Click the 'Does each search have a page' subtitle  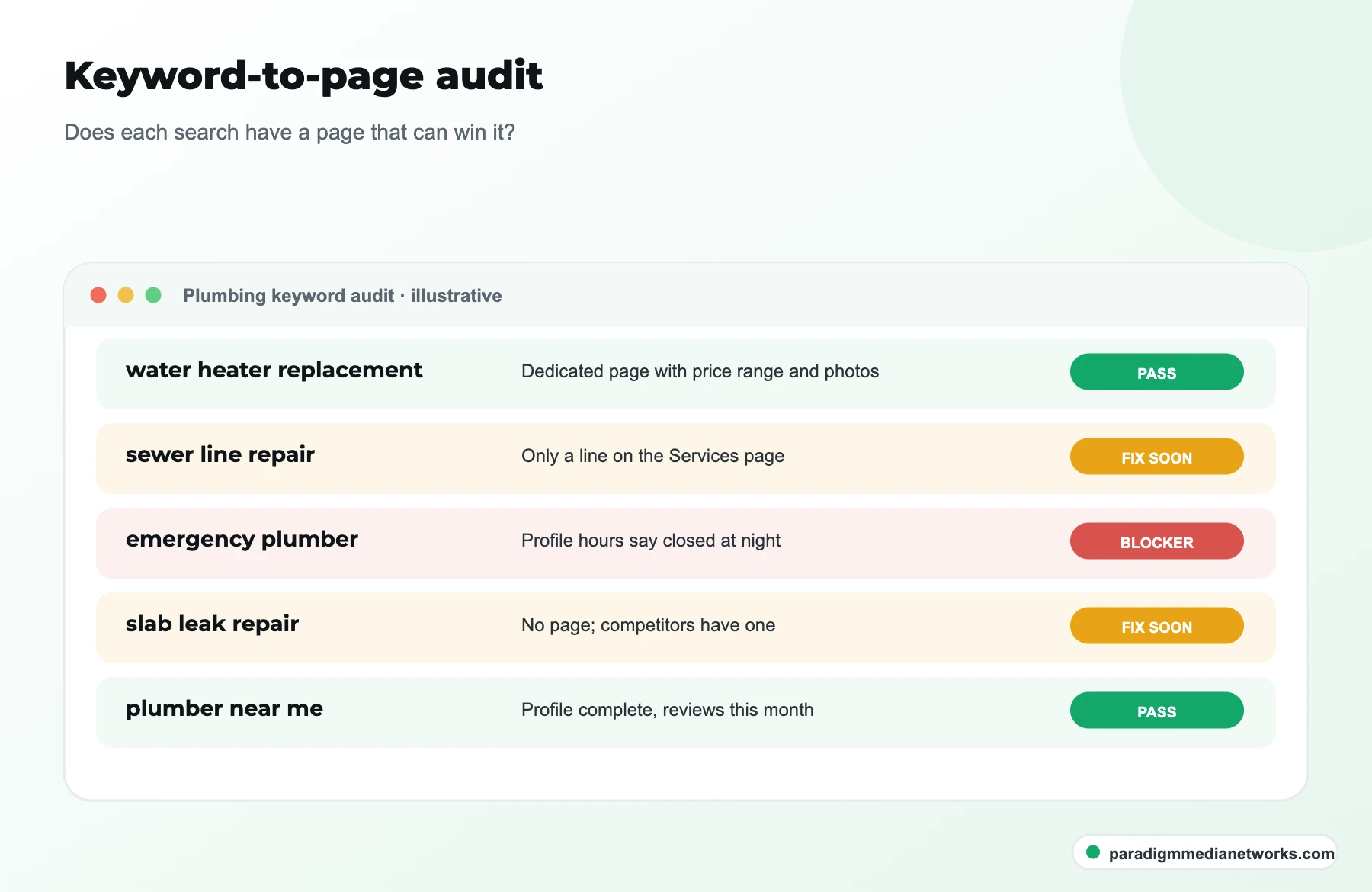click(x=290, y=133)
